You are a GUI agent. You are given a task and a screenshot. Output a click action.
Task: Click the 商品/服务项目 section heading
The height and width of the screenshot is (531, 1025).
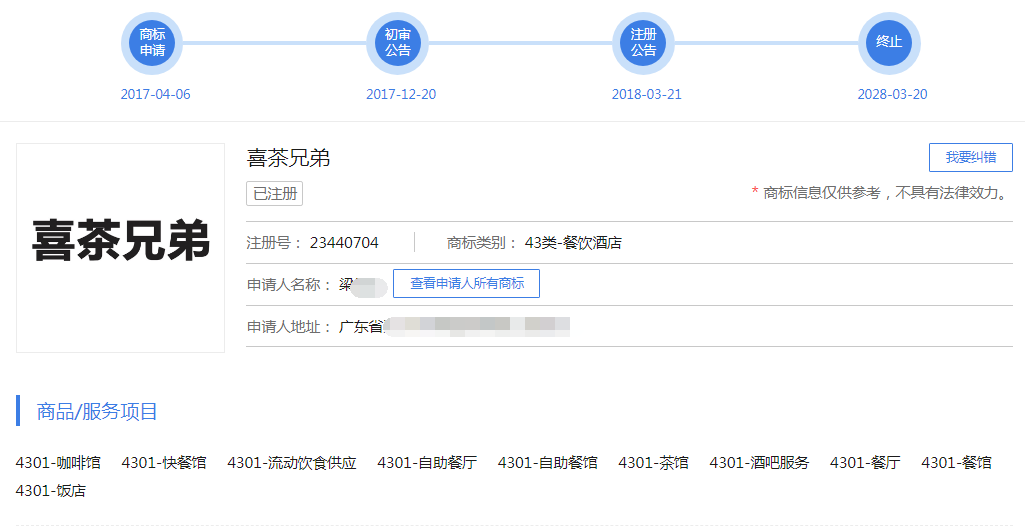click(x=97, y=411)
